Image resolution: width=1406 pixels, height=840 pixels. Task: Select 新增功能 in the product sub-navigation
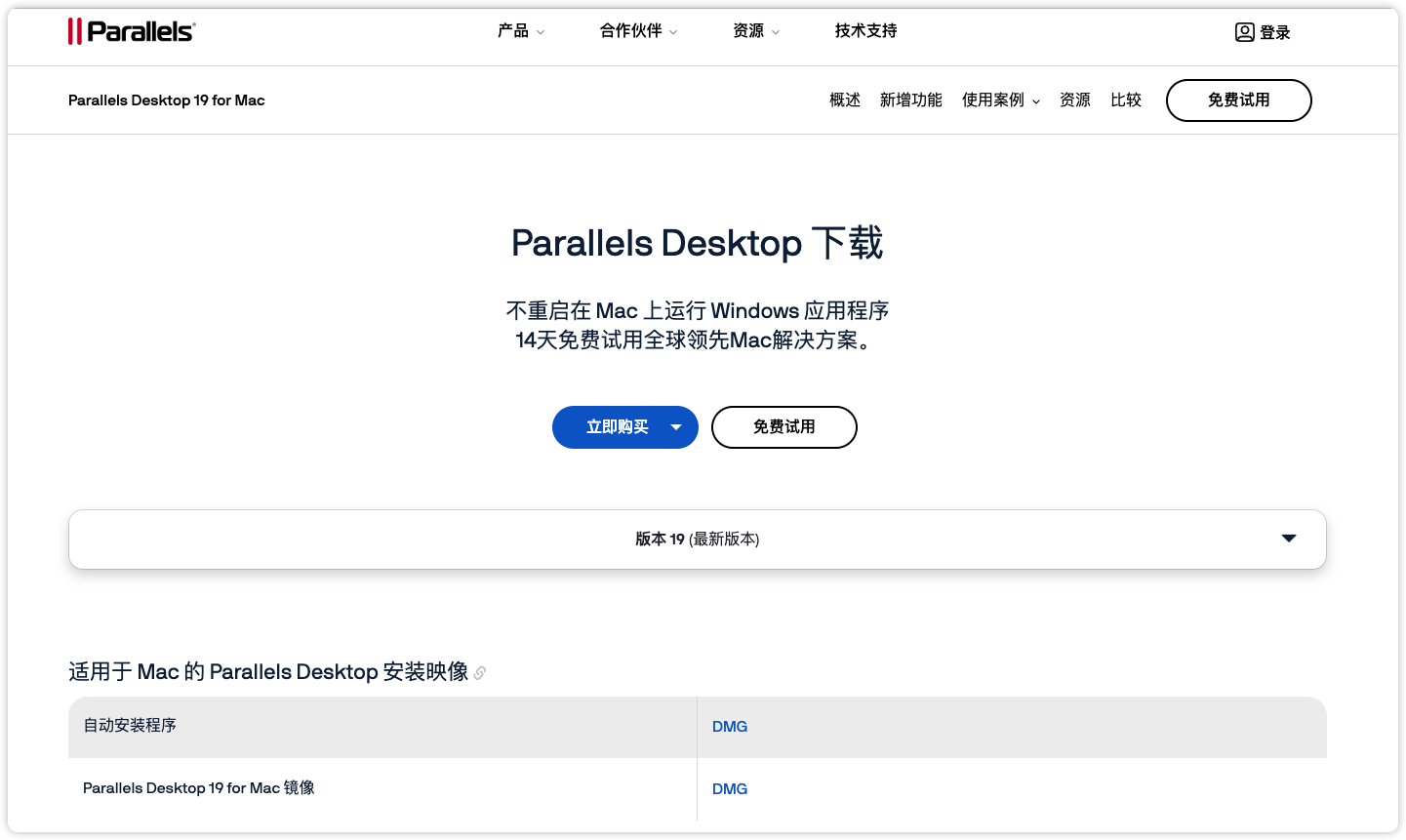tap(910, 100)
